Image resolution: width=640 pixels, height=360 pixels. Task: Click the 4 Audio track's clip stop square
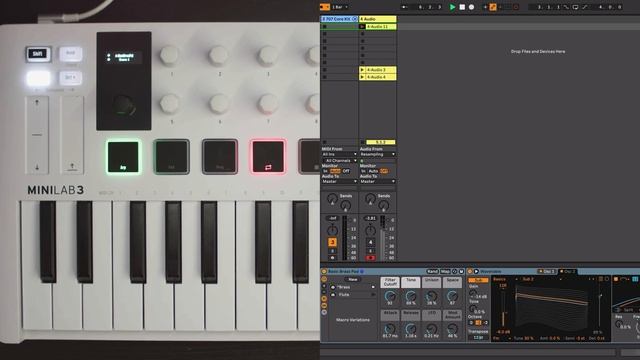[362, 142]
